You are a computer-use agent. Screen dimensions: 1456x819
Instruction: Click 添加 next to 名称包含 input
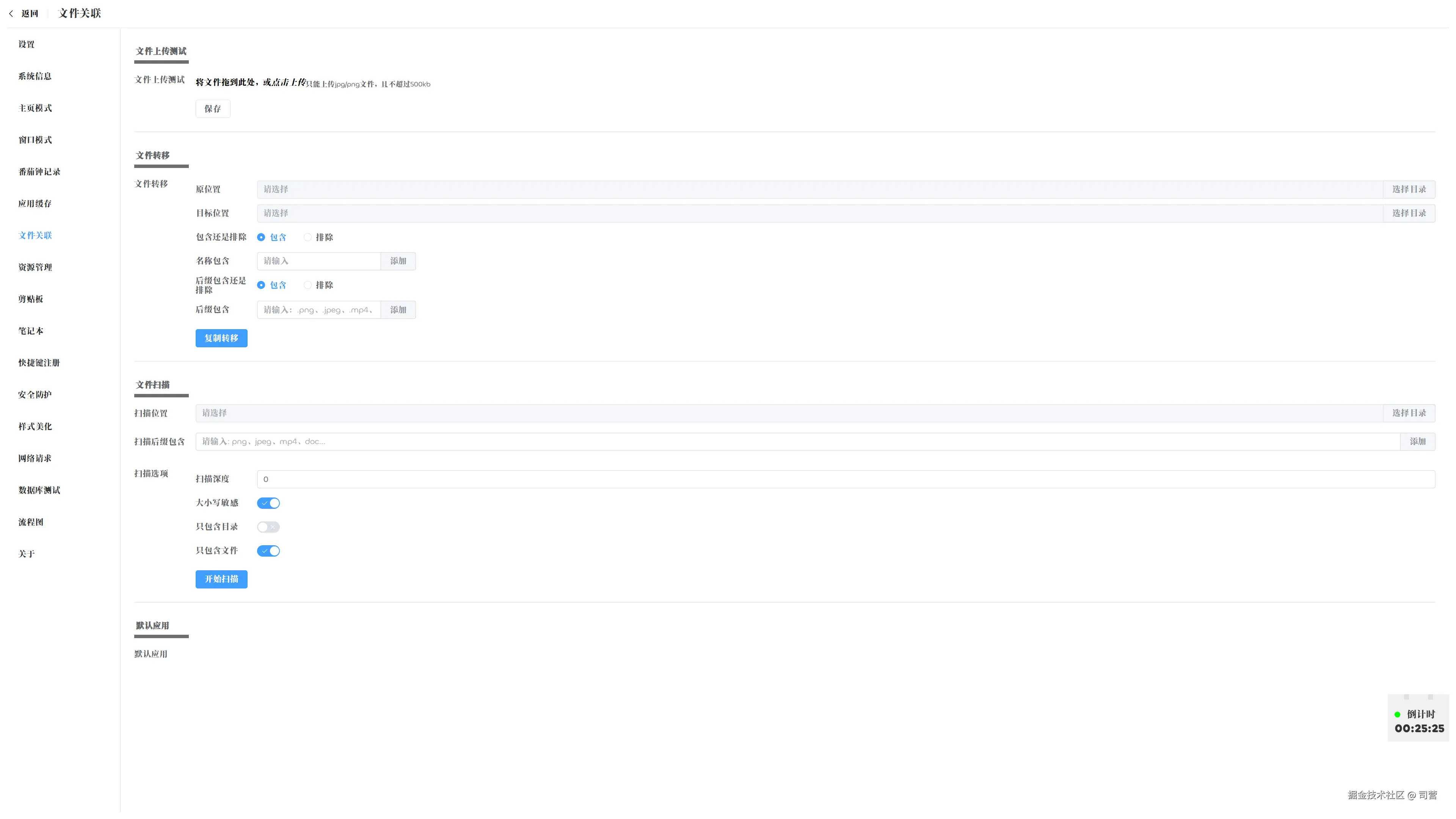(398, 261)
